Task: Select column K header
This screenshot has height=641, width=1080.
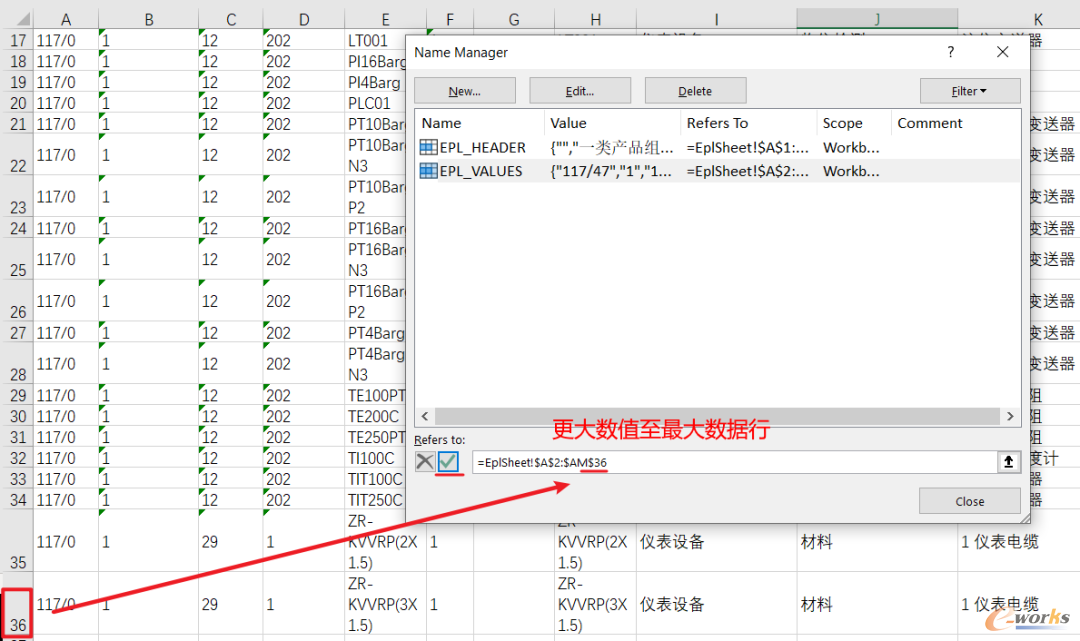Action: 1037,19
